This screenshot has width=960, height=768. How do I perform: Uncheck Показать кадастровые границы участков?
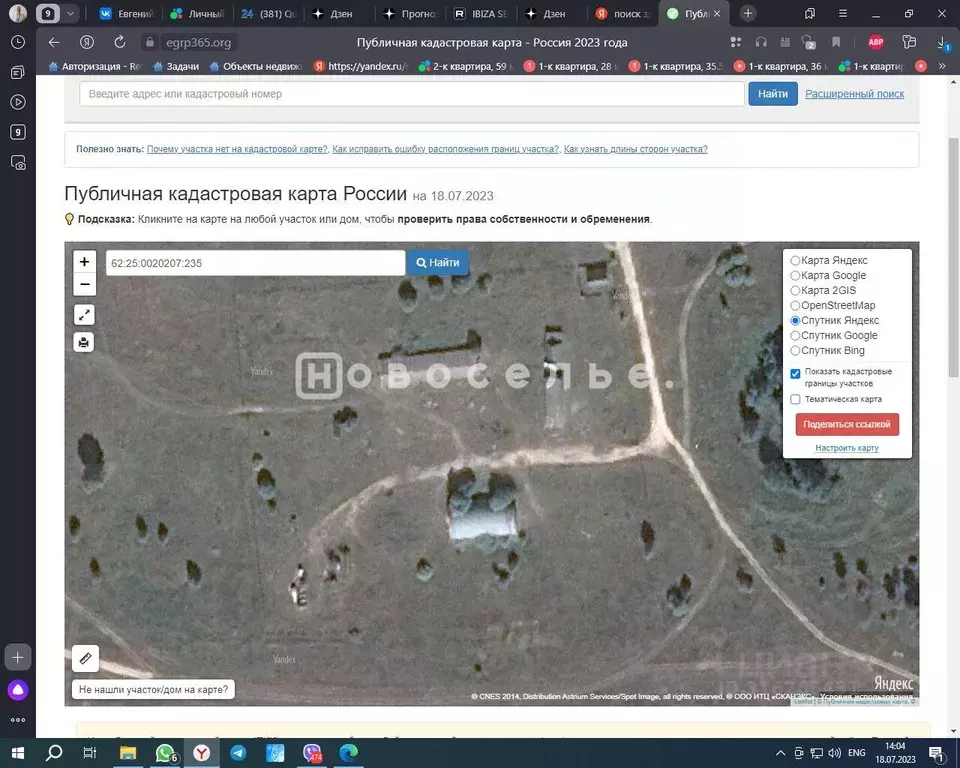tap(795, 373)
